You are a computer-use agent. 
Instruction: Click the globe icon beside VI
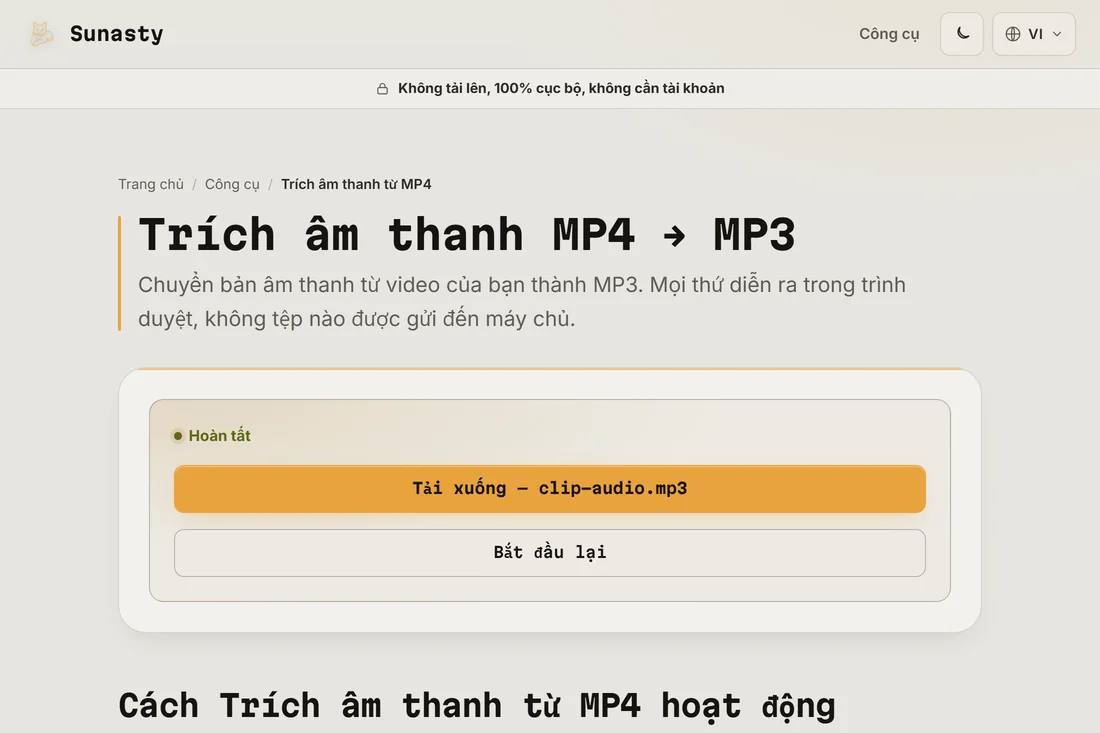pos(1012,34)
